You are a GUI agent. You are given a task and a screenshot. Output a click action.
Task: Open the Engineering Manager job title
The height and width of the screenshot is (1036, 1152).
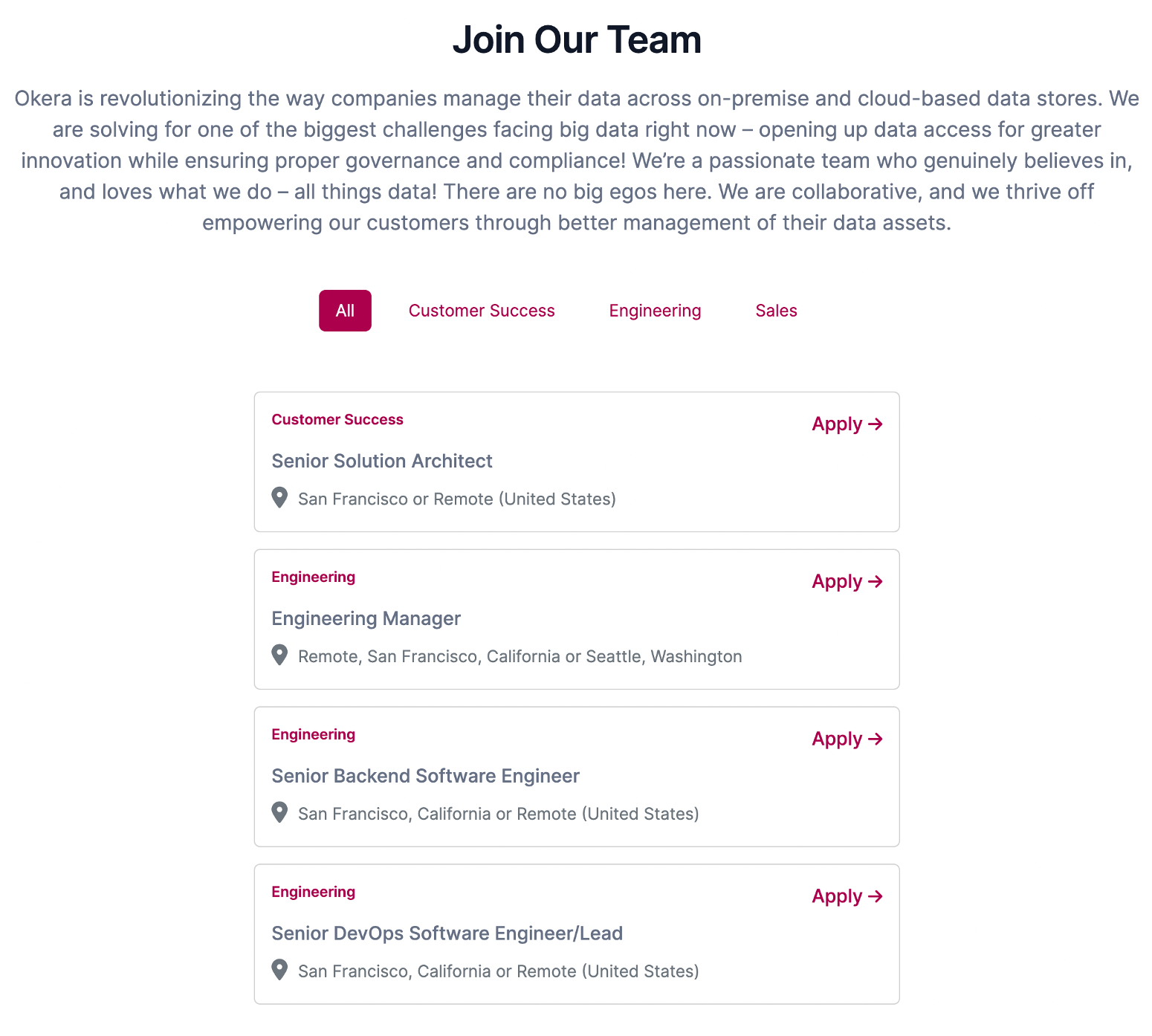(366, 619)
